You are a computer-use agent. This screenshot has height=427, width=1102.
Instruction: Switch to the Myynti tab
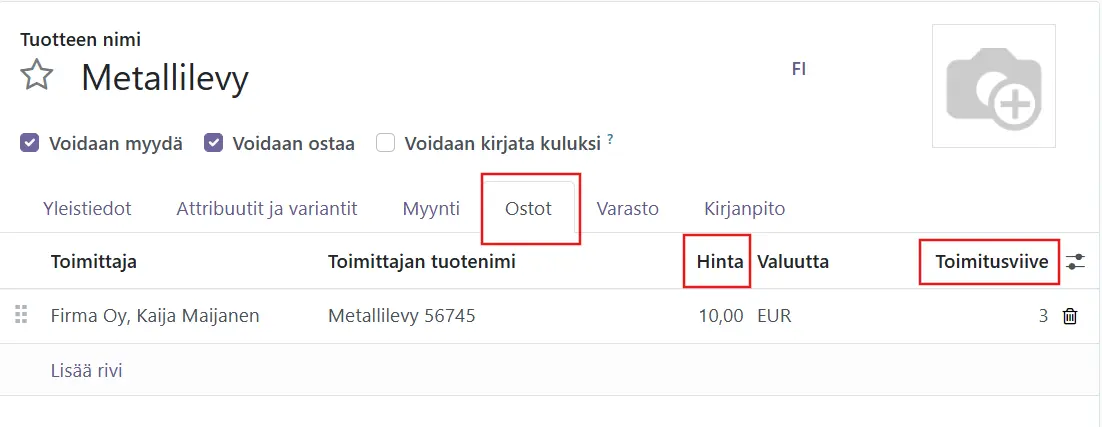[x=431, y=209]
